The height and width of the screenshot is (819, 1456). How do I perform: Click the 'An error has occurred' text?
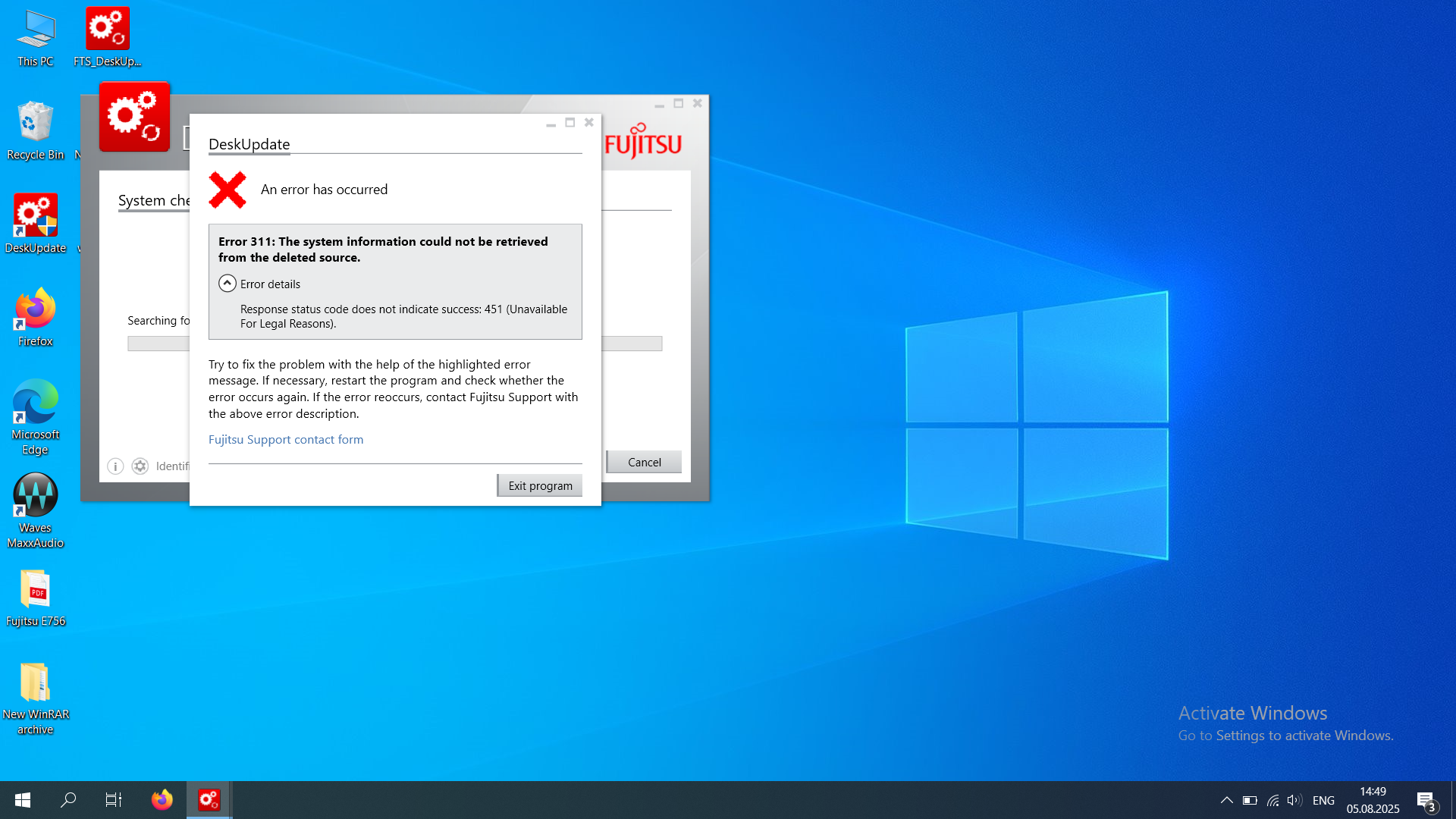click(x=324, y=190)
